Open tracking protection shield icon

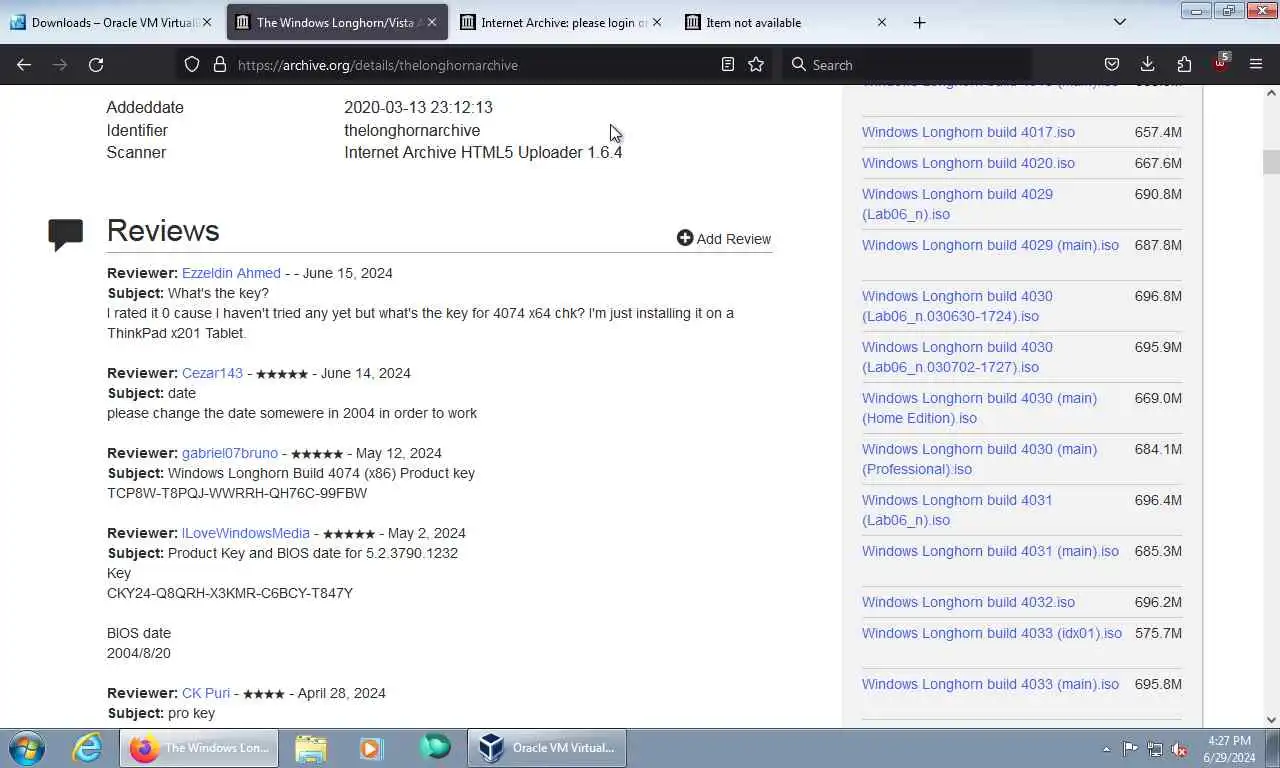pos(192,64)
